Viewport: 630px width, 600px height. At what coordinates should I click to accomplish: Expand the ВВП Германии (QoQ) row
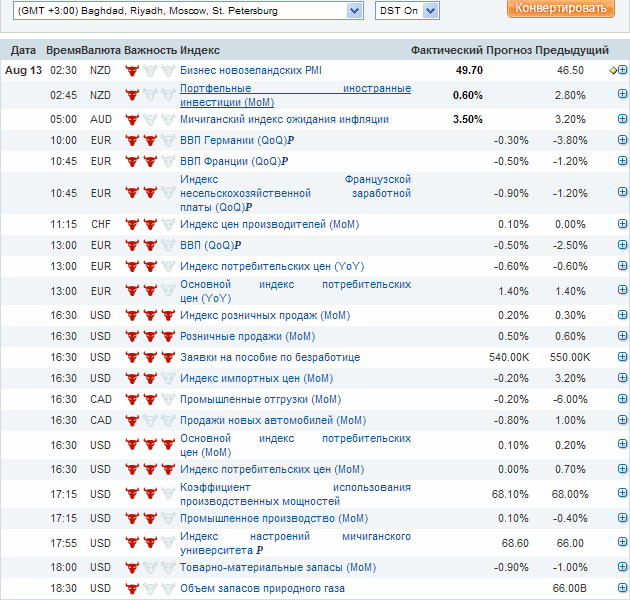tap(622, 139)
